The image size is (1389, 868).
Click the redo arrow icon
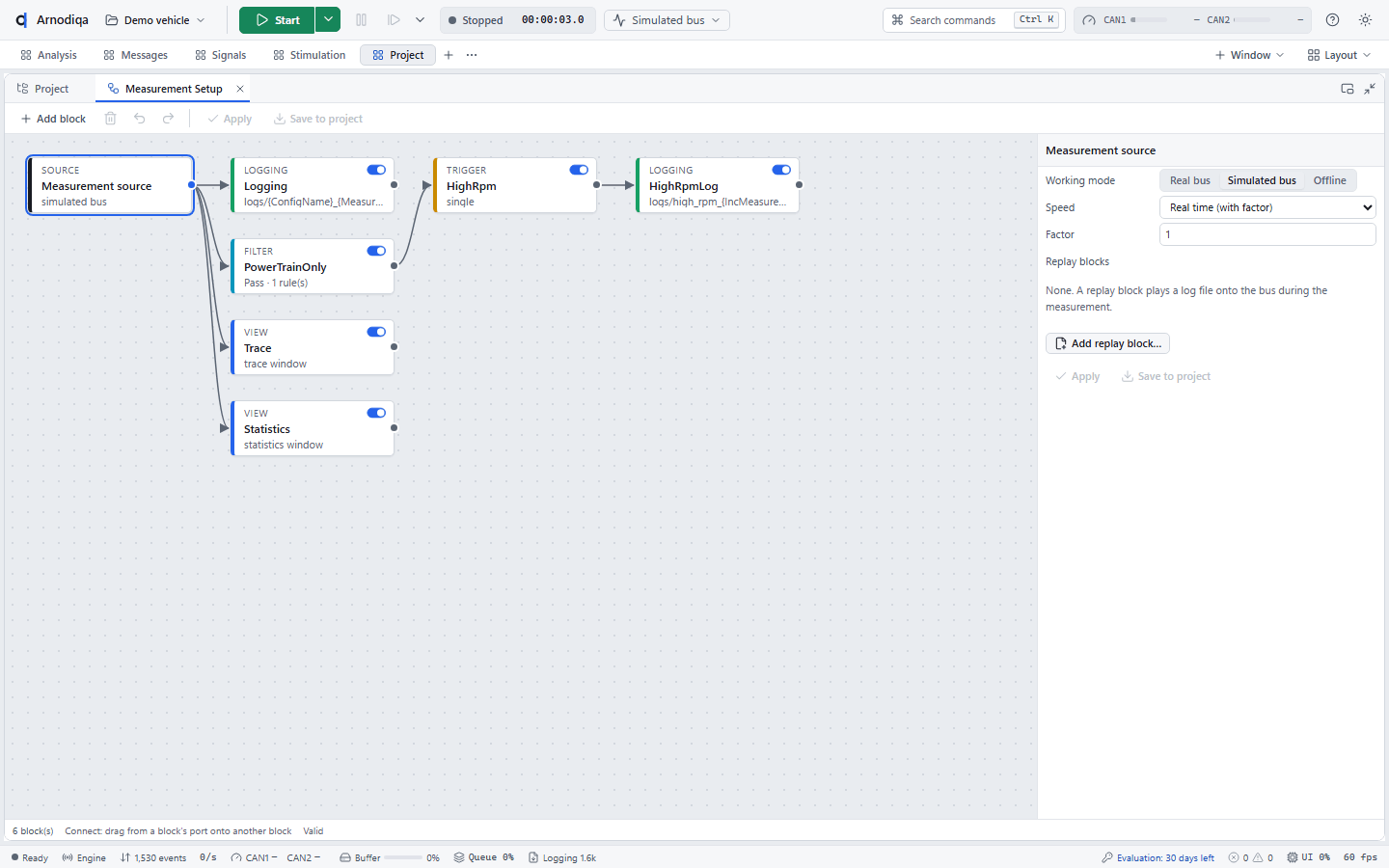(x=169, y=119)
